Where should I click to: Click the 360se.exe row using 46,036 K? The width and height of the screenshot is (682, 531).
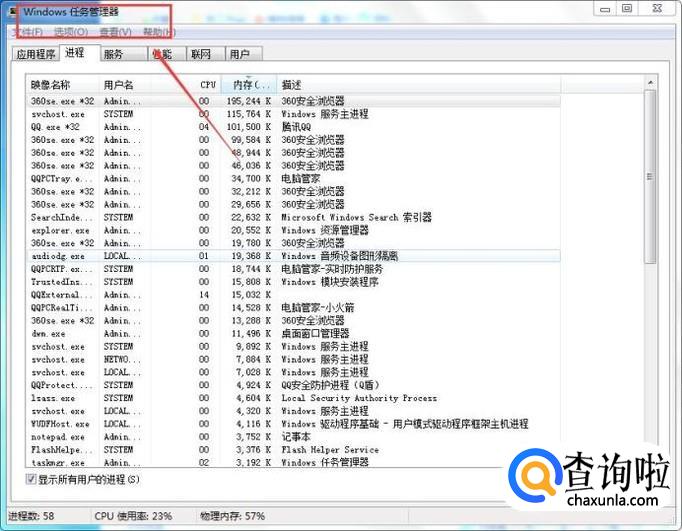(294, 166)
